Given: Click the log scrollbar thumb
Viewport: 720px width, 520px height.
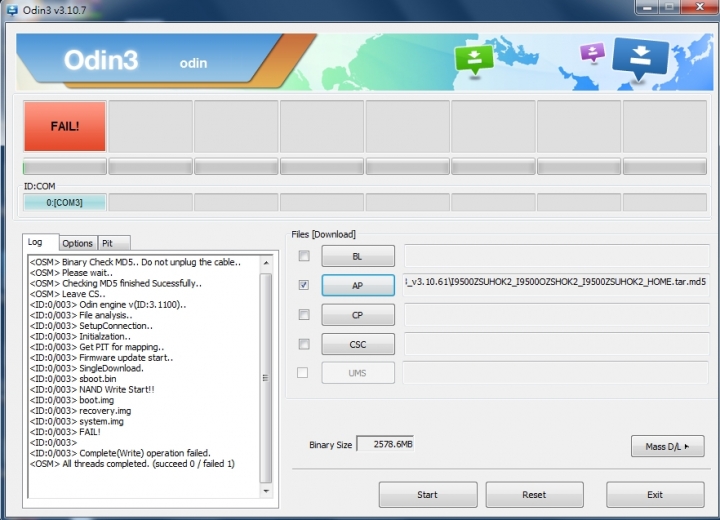Looking at the screenshot, I should click(265, 378).
